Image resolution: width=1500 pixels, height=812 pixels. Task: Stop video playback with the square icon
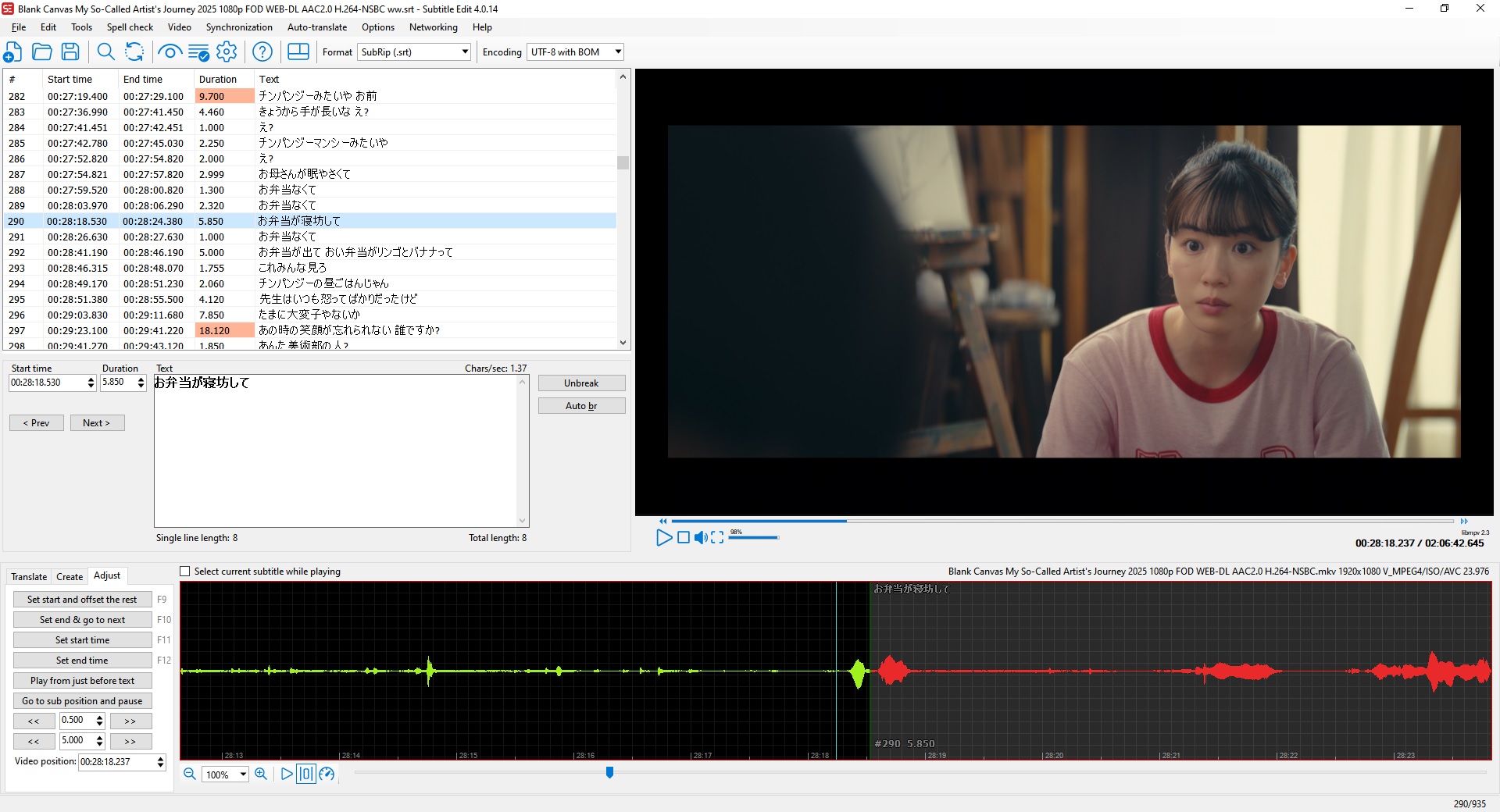coord(684,537)
